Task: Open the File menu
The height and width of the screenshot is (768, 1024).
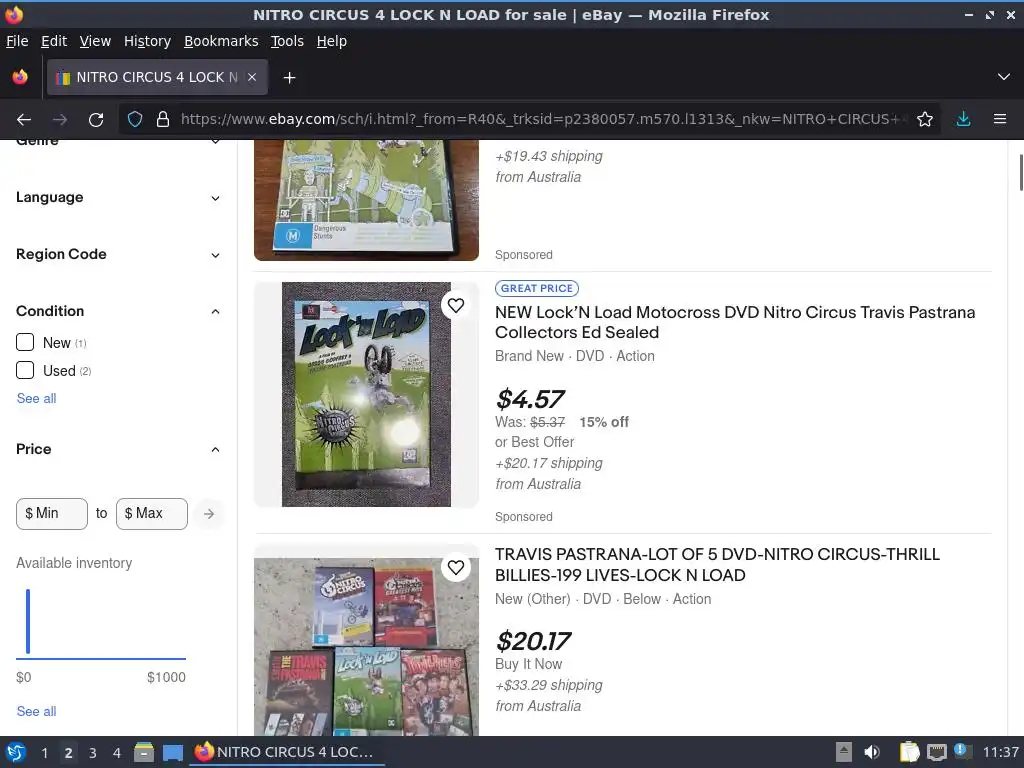Action: (x=17, y=41)
